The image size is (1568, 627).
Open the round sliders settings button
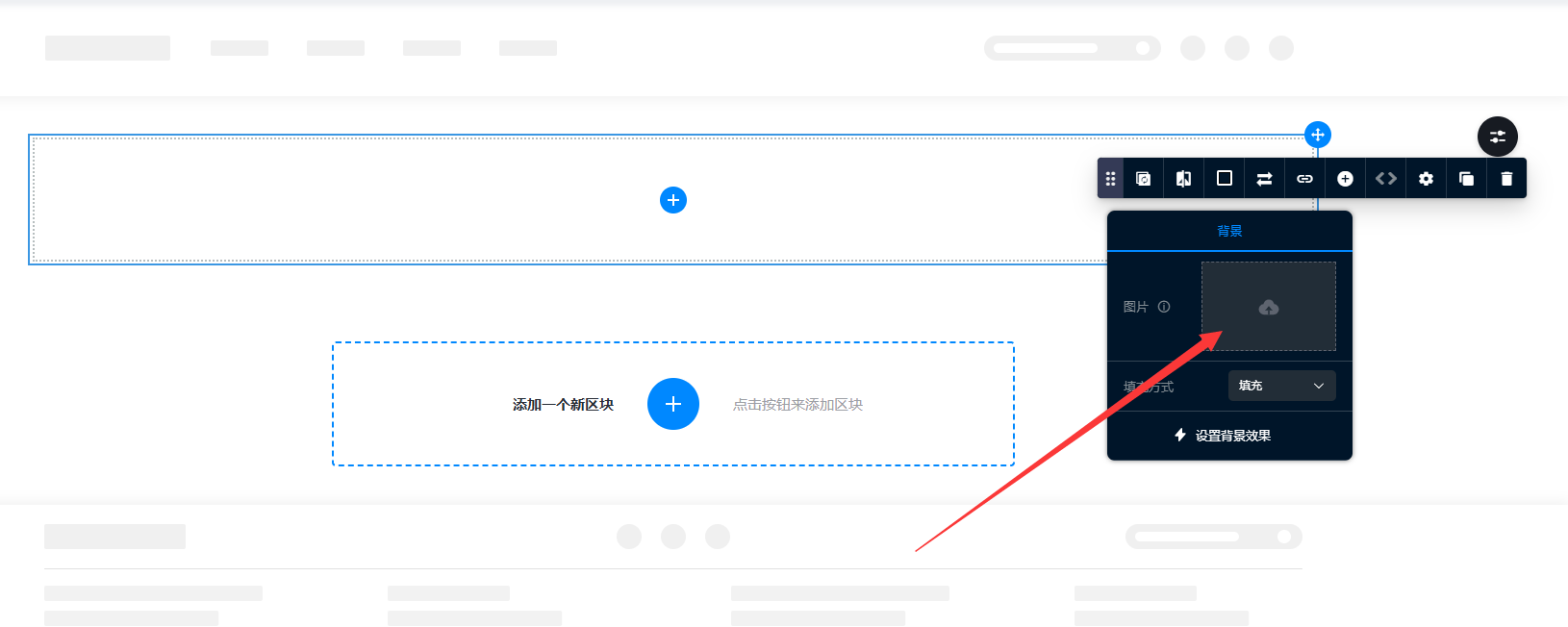1498,137
